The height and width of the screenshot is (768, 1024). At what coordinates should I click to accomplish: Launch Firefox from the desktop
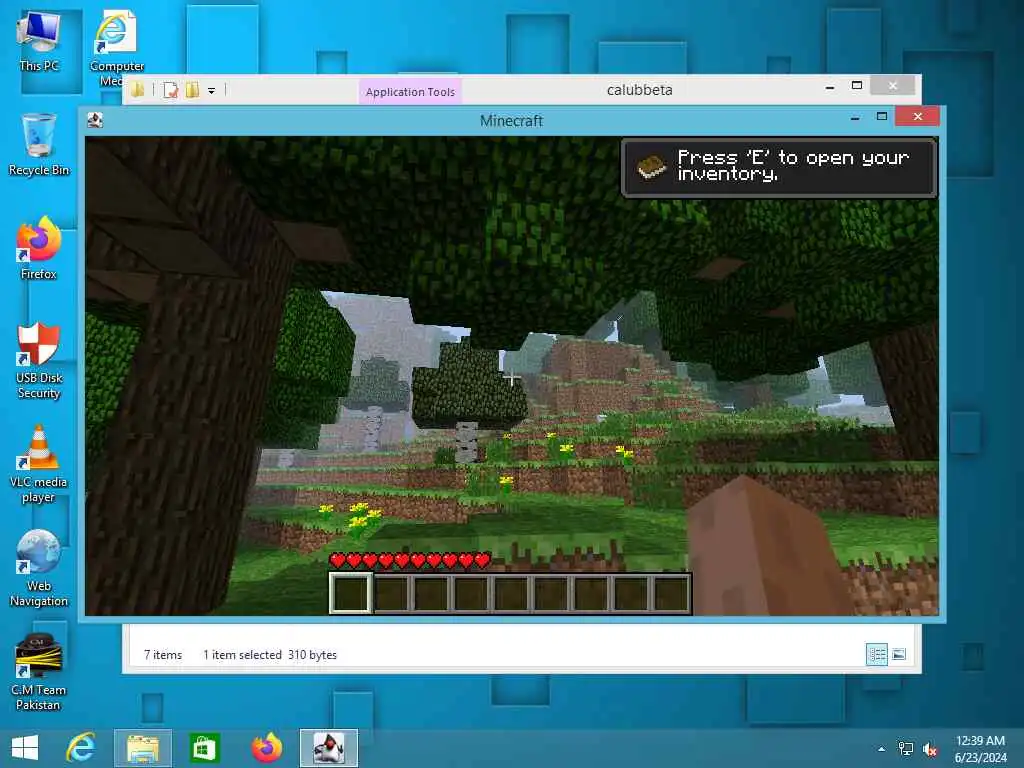pyautogui.click(x=39, y=248)
